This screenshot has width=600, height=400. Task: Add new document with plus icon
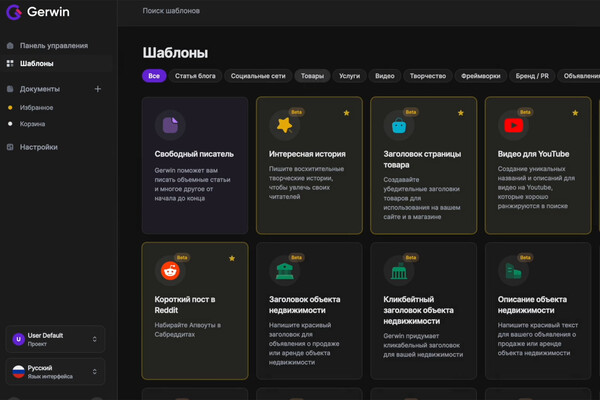coord(97,89)
